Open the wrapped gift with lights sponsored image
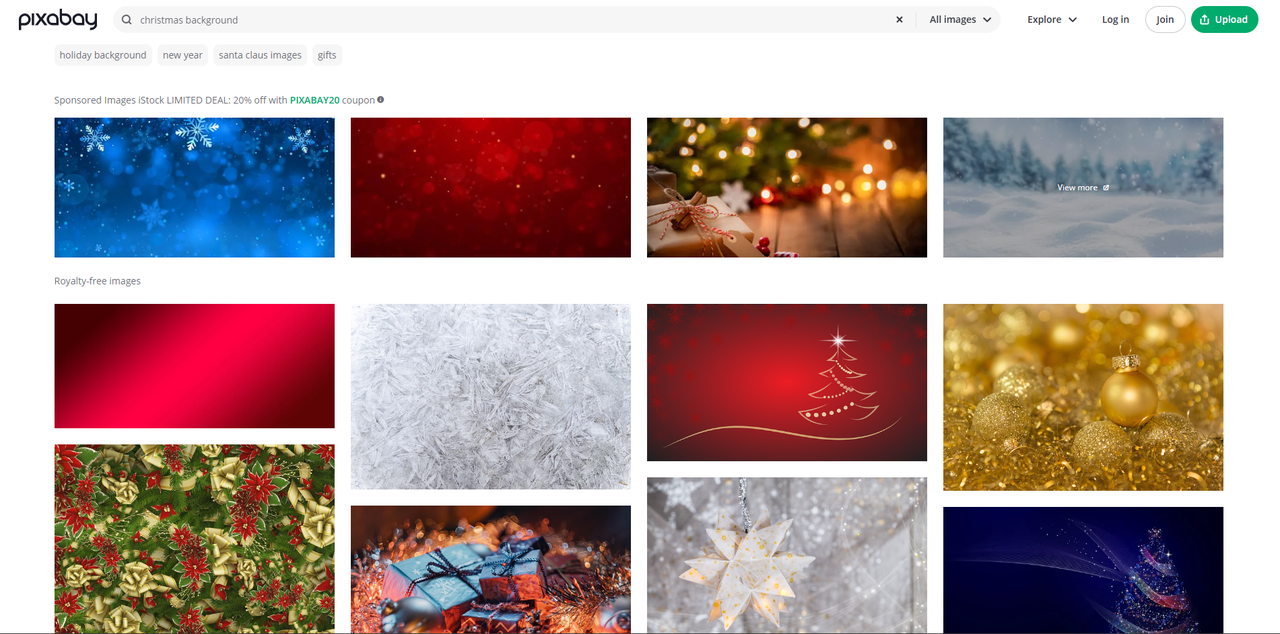 pyautogui.click(x=787, y=188)
